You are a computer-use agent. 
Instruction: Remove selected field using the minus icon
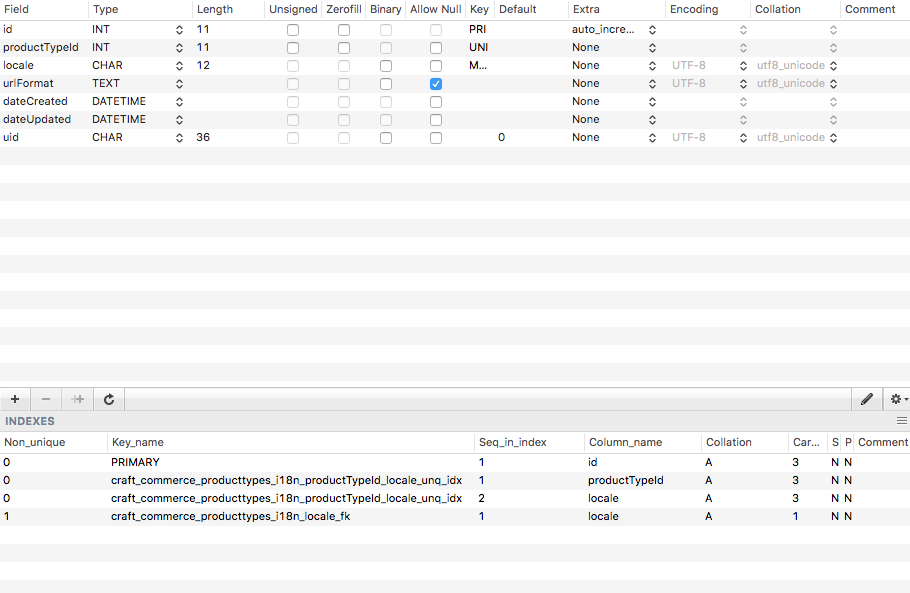coord(45,399)
